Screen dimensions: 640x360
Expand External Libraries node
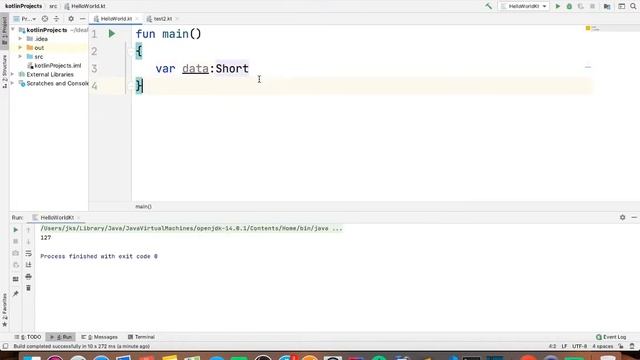point(13,74)
